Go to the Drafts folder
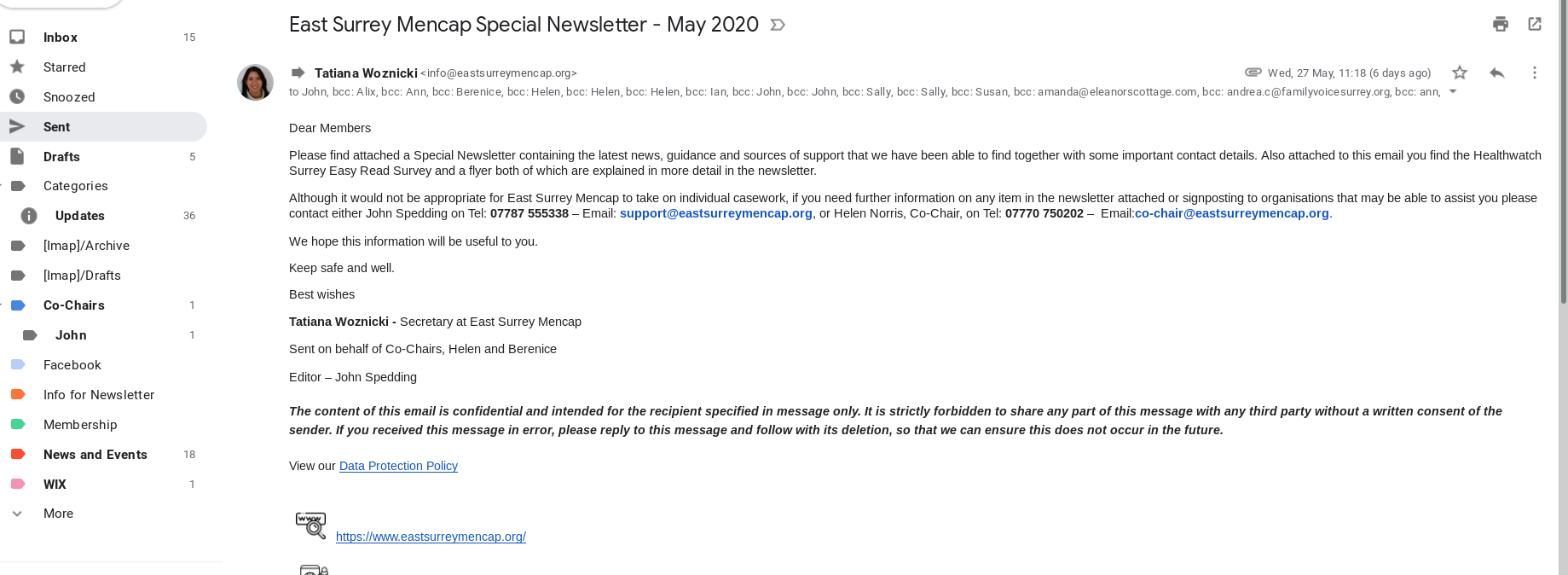The height and width of the screenshot is (575, 1568). click(x=61, y=157)
